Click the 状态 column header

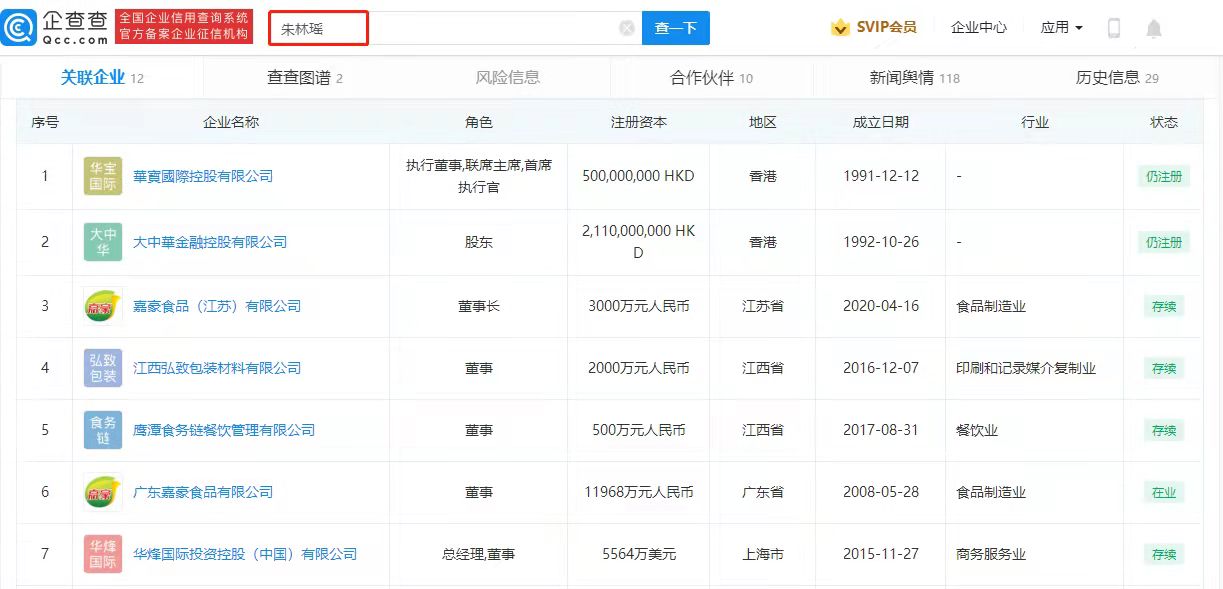[1164, 122]
